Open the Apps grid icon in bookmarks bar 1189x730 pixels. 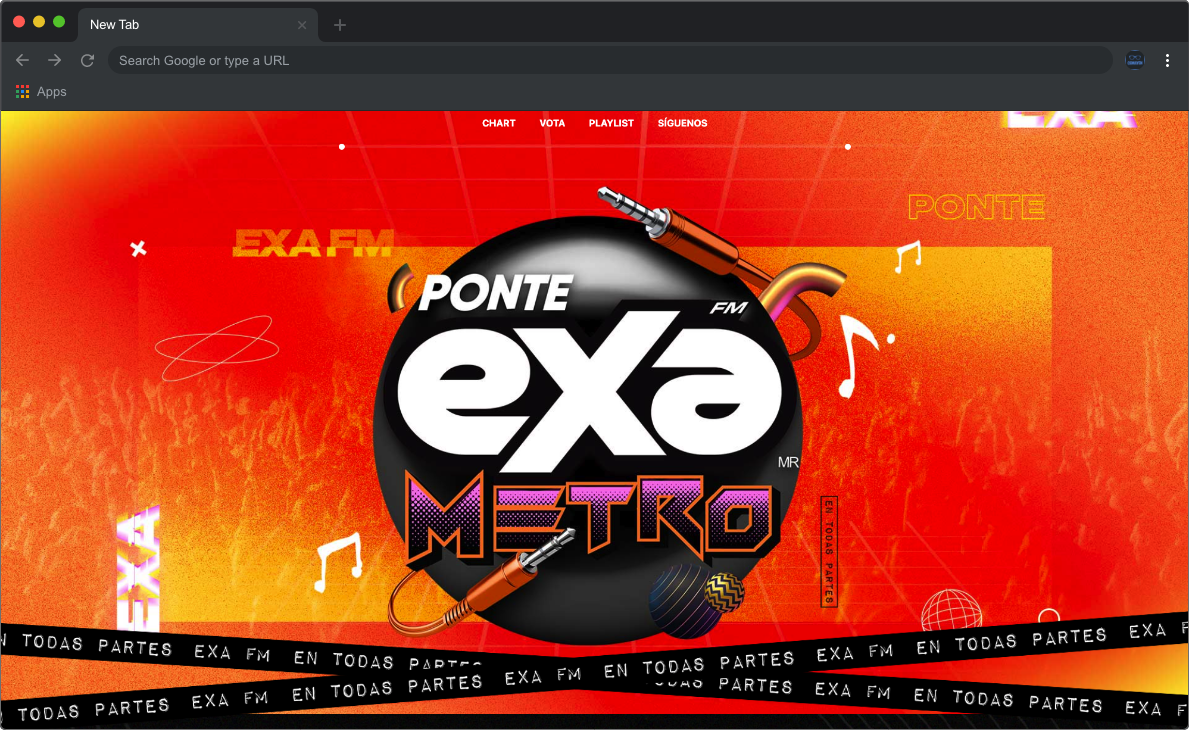[x=23, y=92]
